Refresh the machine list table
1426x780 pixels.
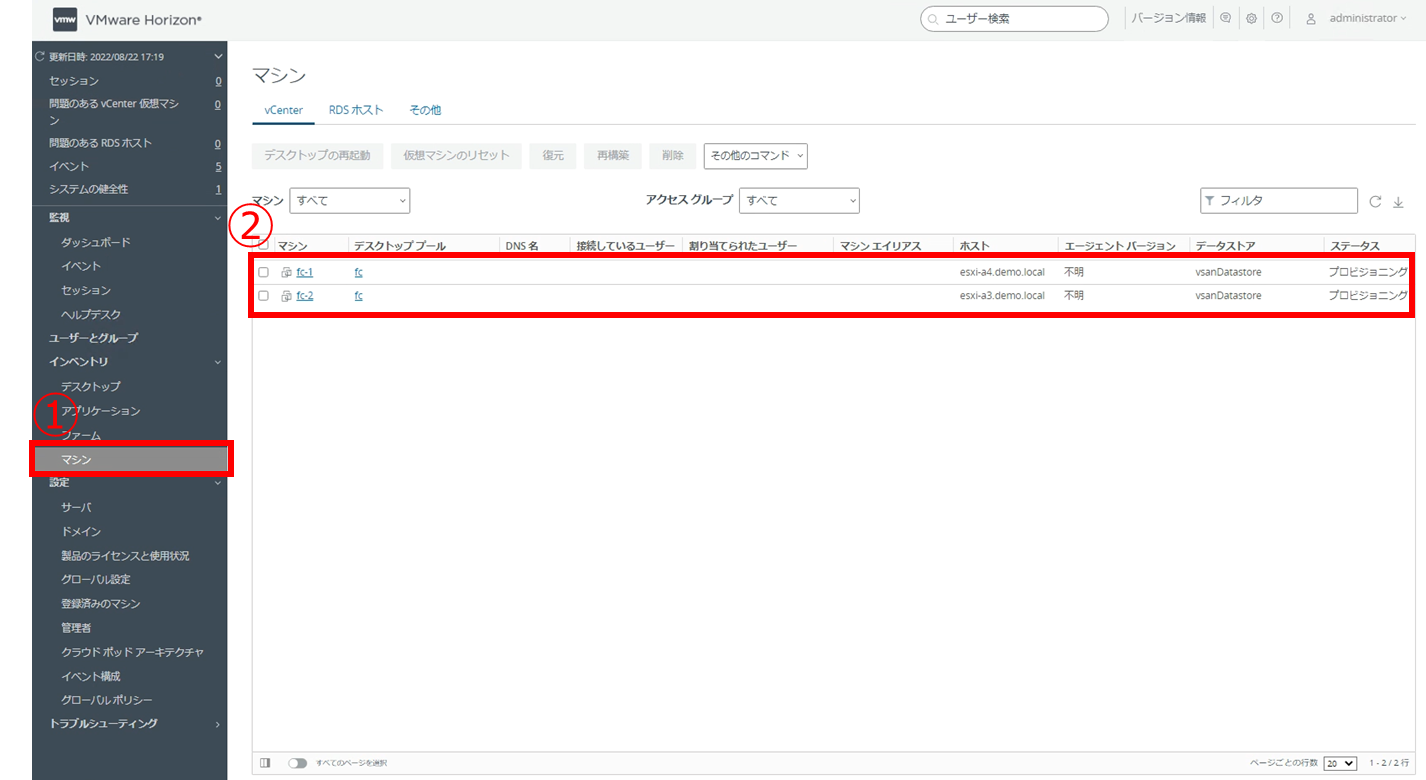point(1376,201)
